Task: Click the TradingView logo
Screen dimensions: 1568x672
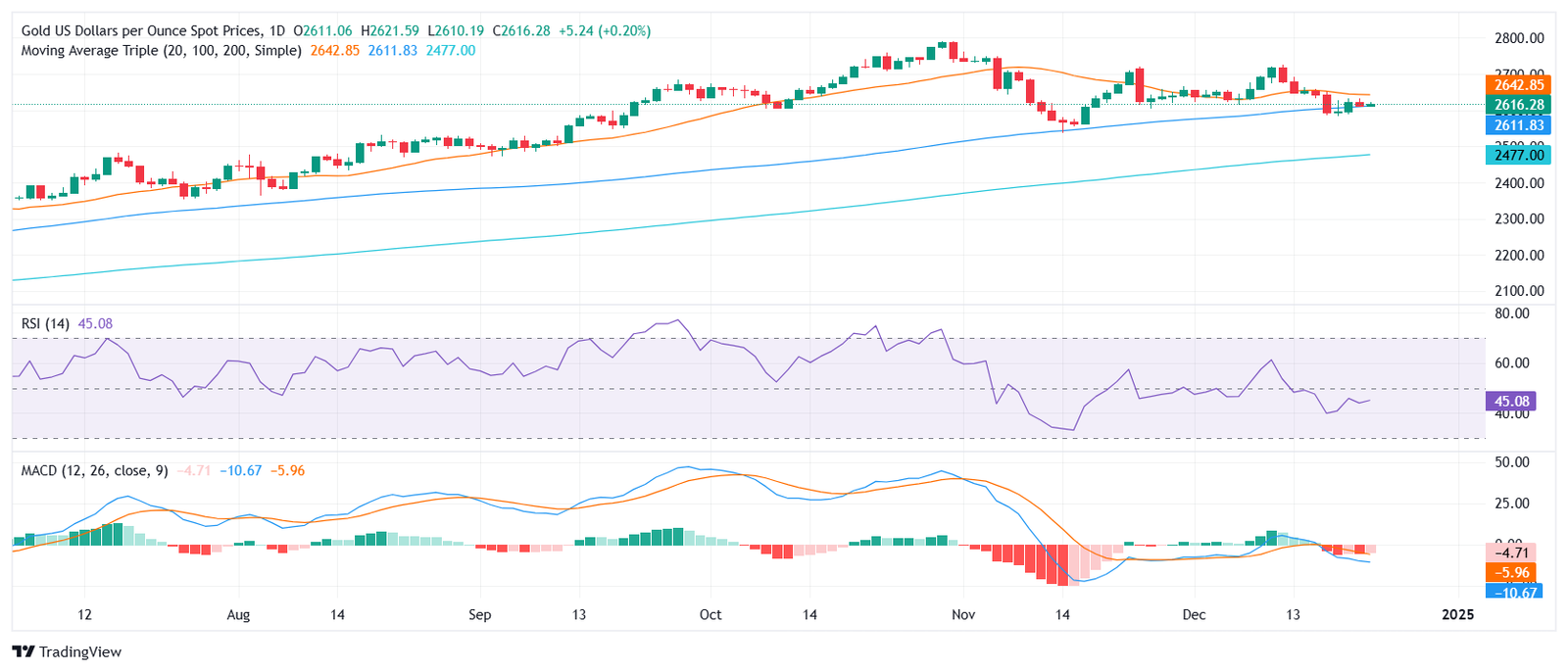Action: pos(67,651)
